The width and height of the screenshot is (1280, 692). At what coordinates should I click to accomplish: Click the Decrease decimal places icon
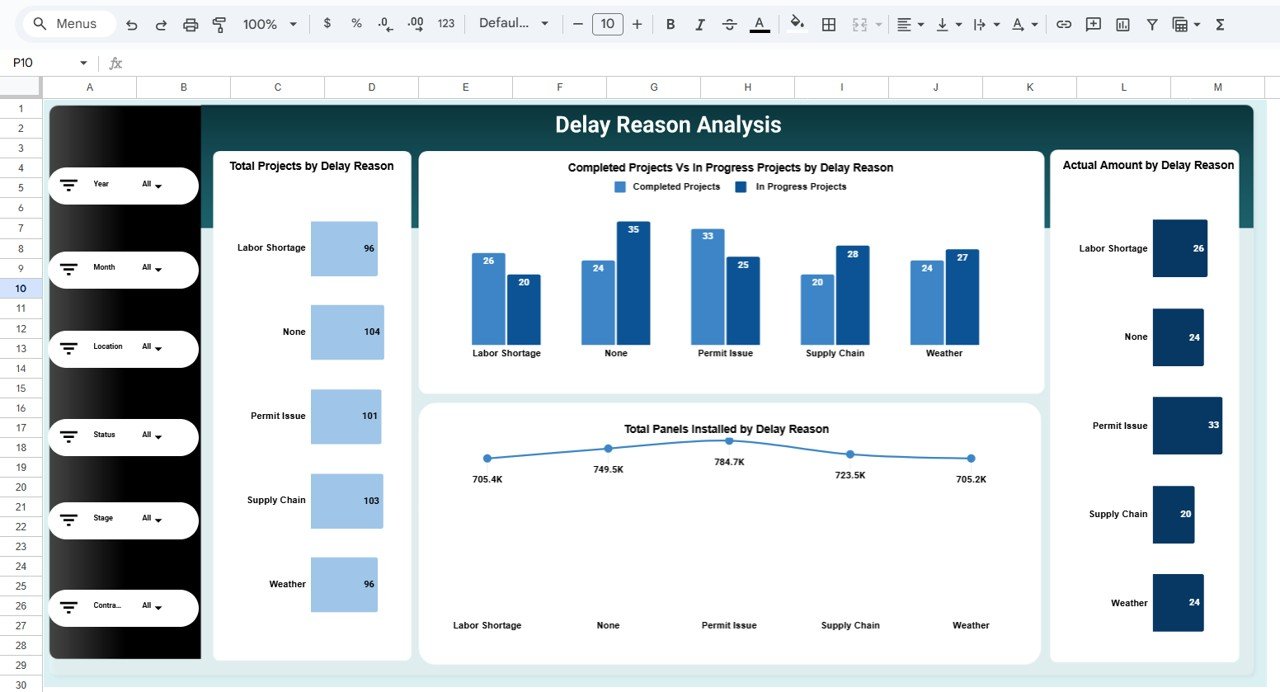click(x=385, y=23)
